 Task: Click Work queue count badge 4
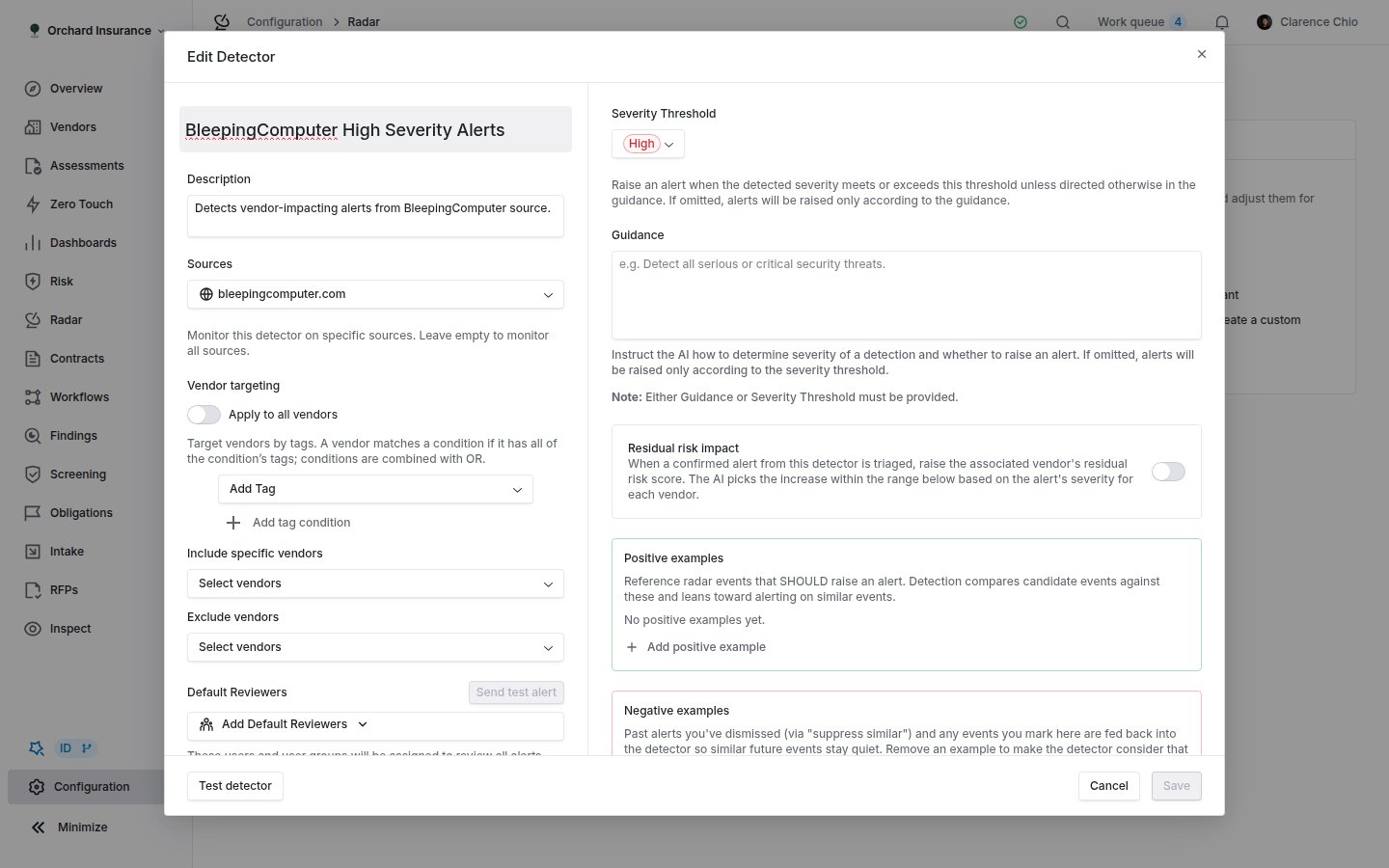[1178, 22]
